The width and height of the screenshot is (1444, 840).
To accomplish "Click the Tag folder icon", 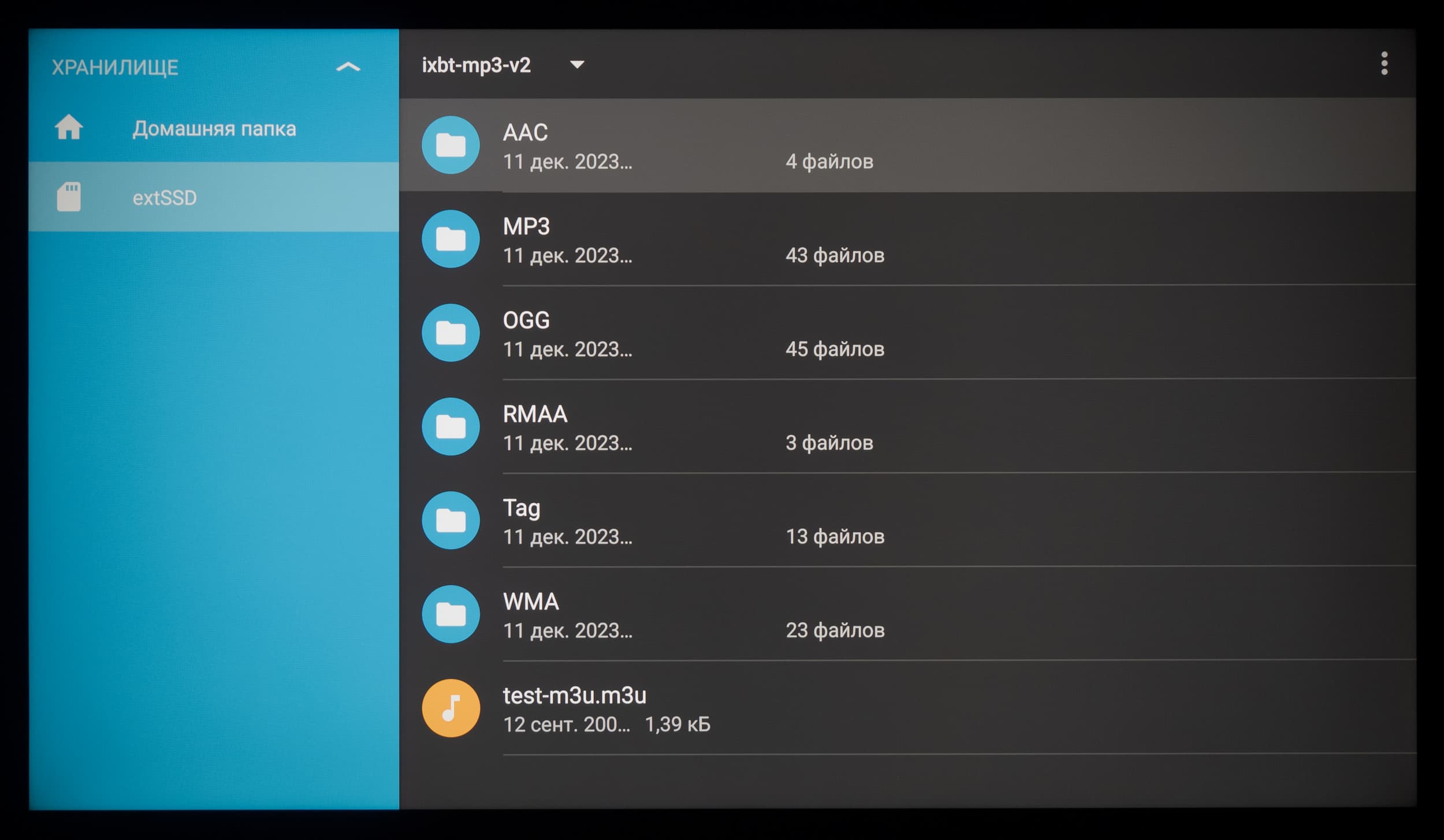I will 451,520.
